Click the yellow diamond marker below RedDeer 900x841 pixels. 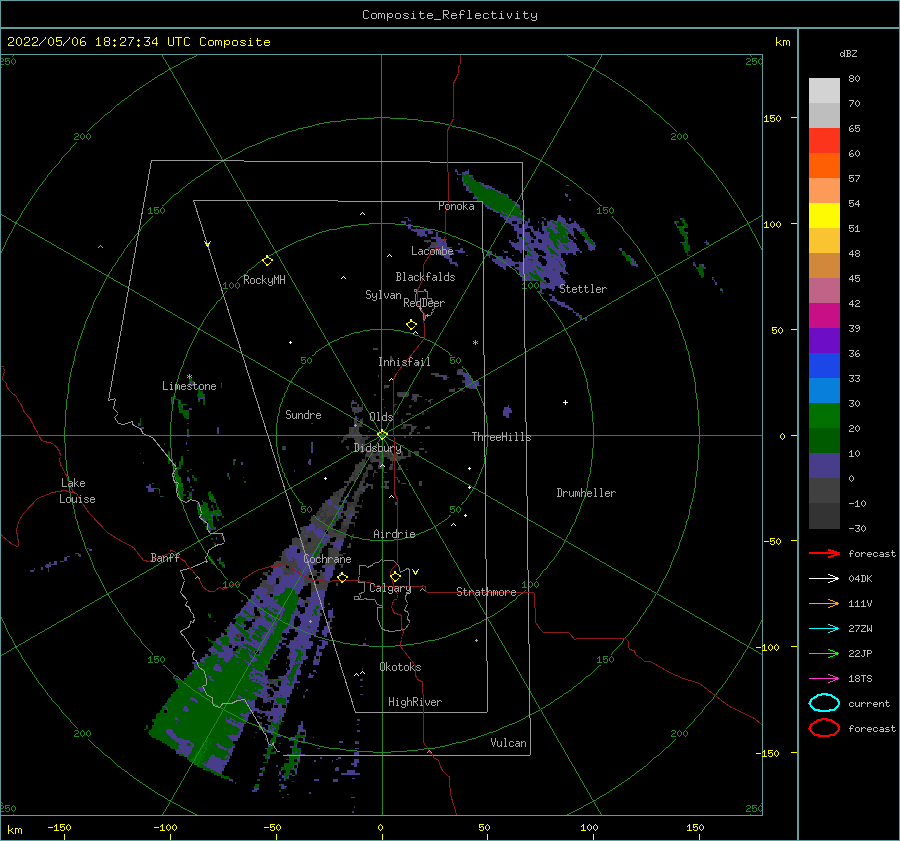[x=411, y=325]
